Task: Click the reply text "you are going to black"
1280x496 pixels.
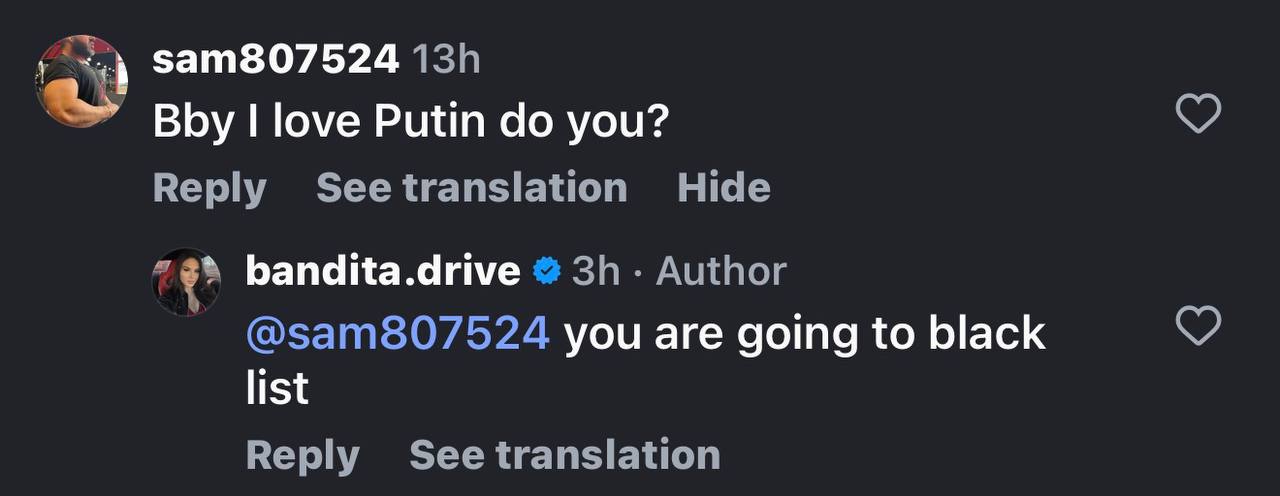Action: pos(804,333)
